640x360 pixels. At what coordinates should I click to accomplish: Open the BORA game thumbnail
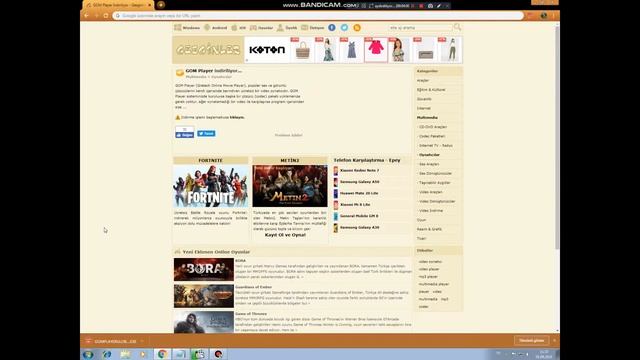[x=204, y=269]
